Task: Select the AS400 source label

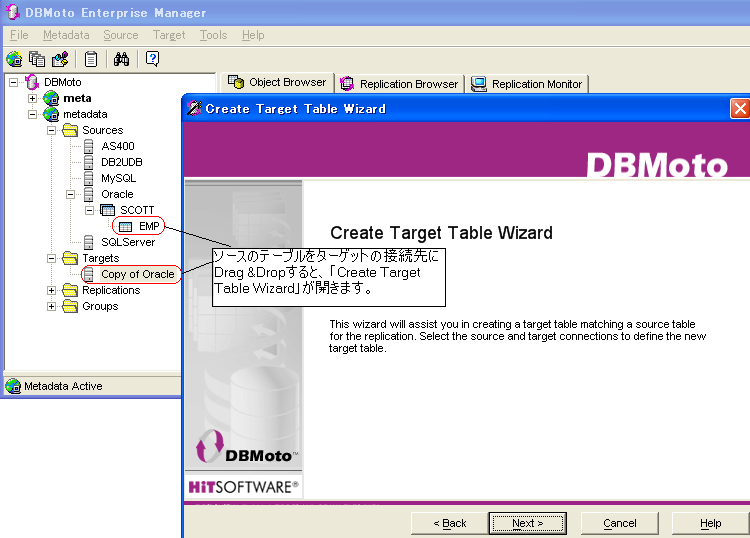Action: (x=118, y=146)
